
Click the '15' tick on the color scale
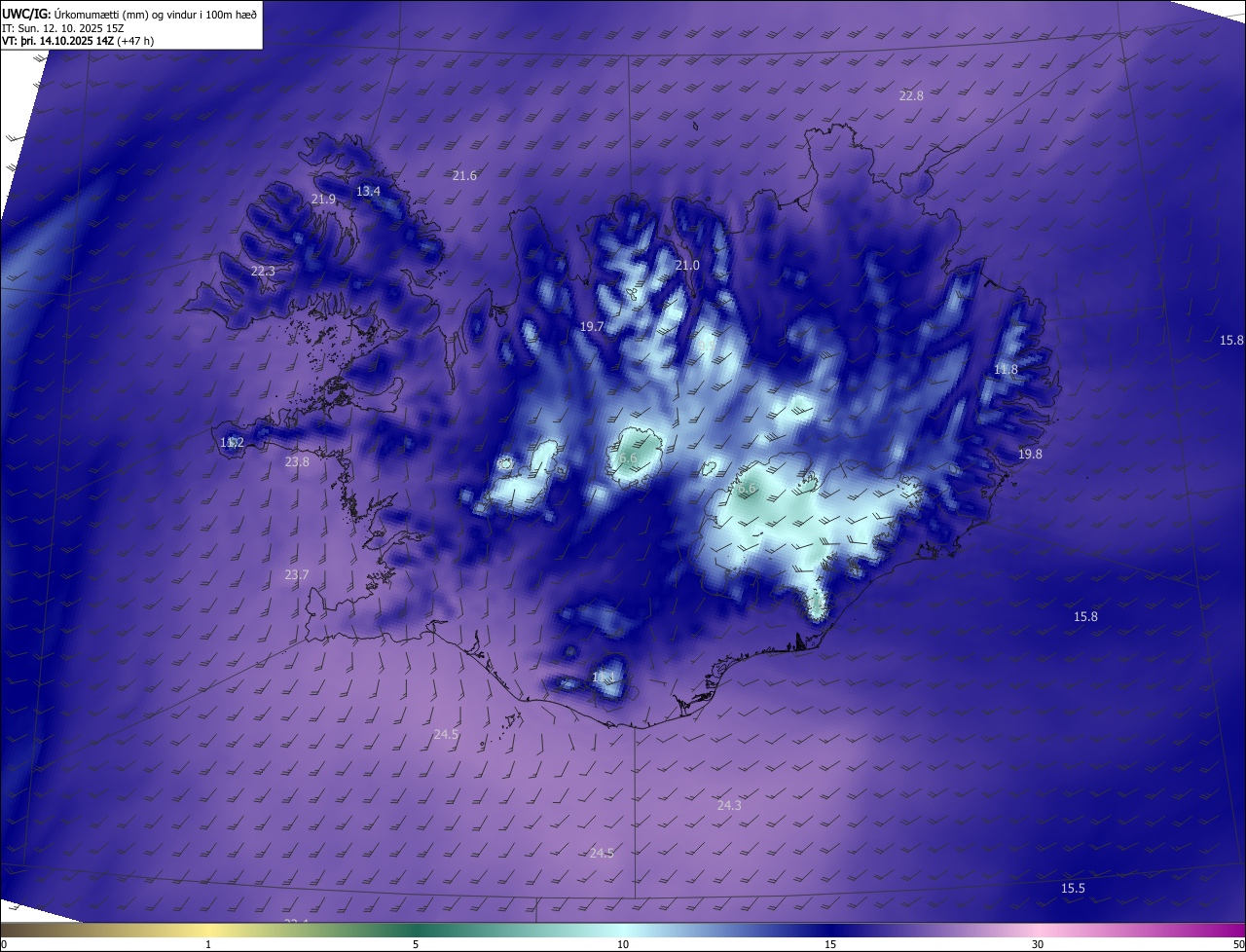[830, 944]
